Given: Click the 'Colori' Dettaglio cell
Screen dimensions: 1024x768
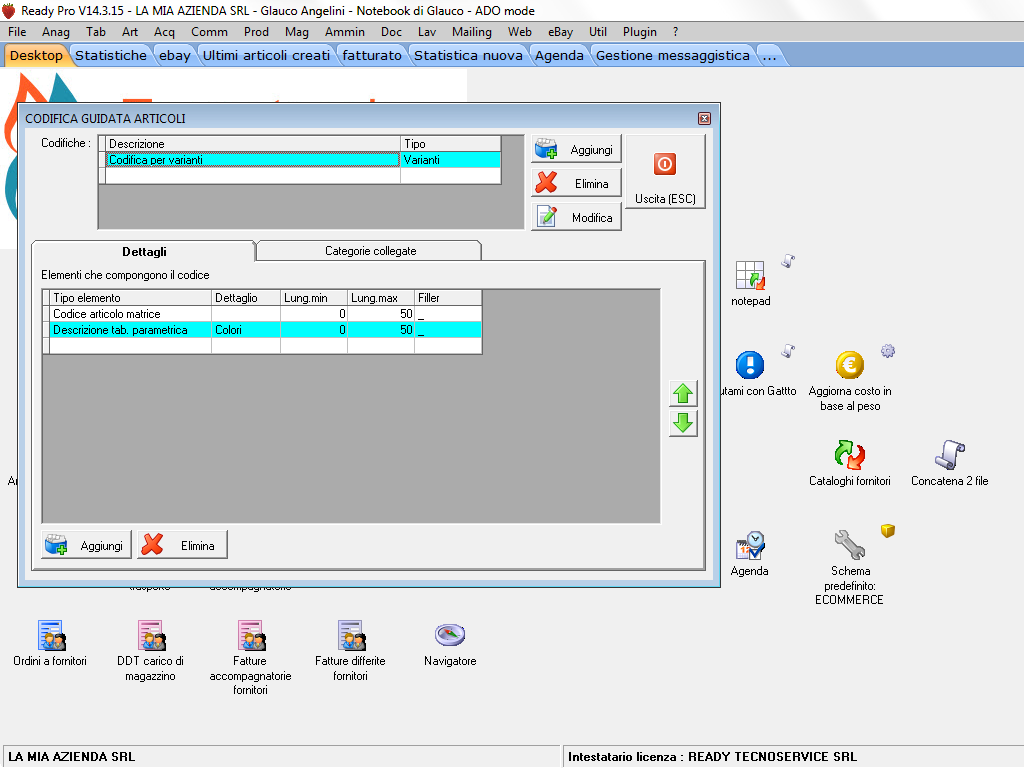Looking at the screenshot, I should (246, 330).
